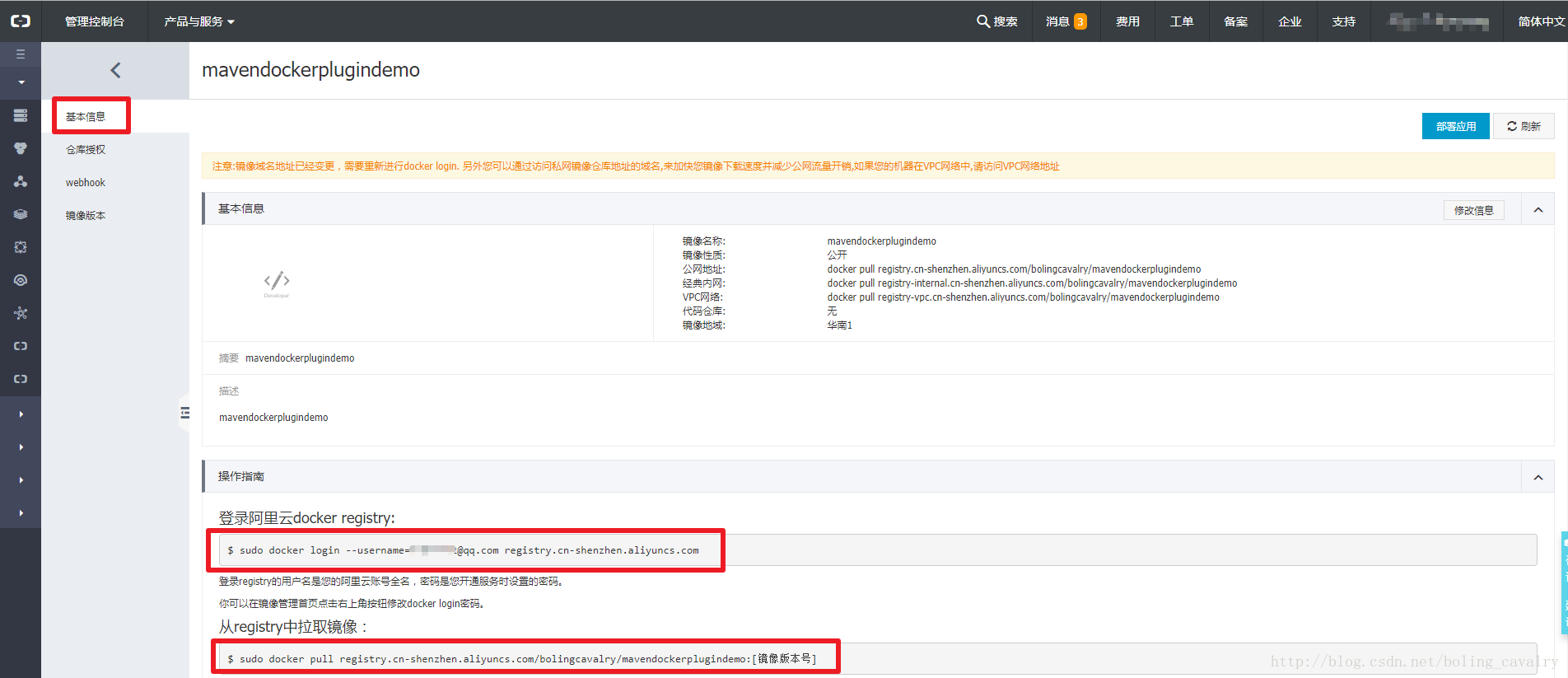Open the cloud eye icon in rail
This screenshot has width=1568, height=678.
pos(21,280)
